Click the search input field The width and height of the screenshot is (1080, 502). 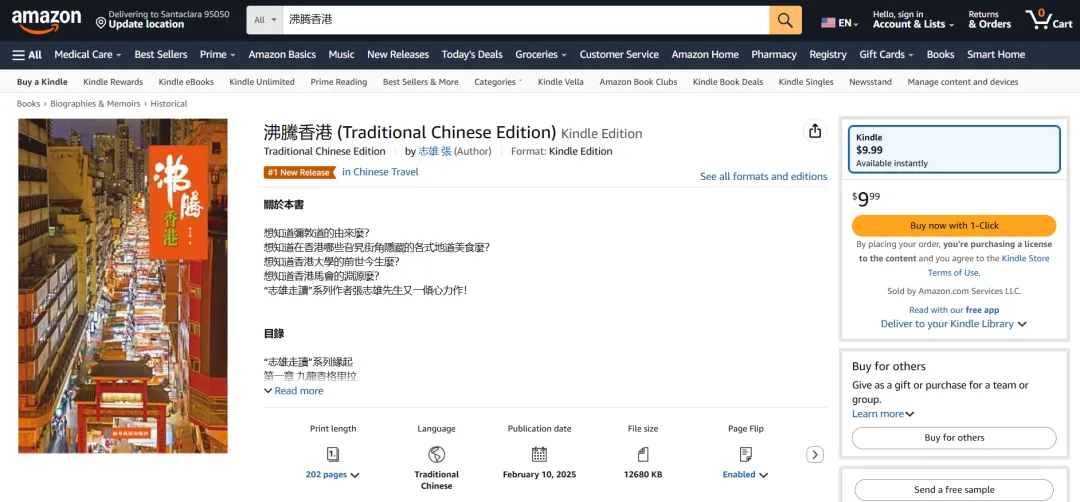(x=526, y=20)
